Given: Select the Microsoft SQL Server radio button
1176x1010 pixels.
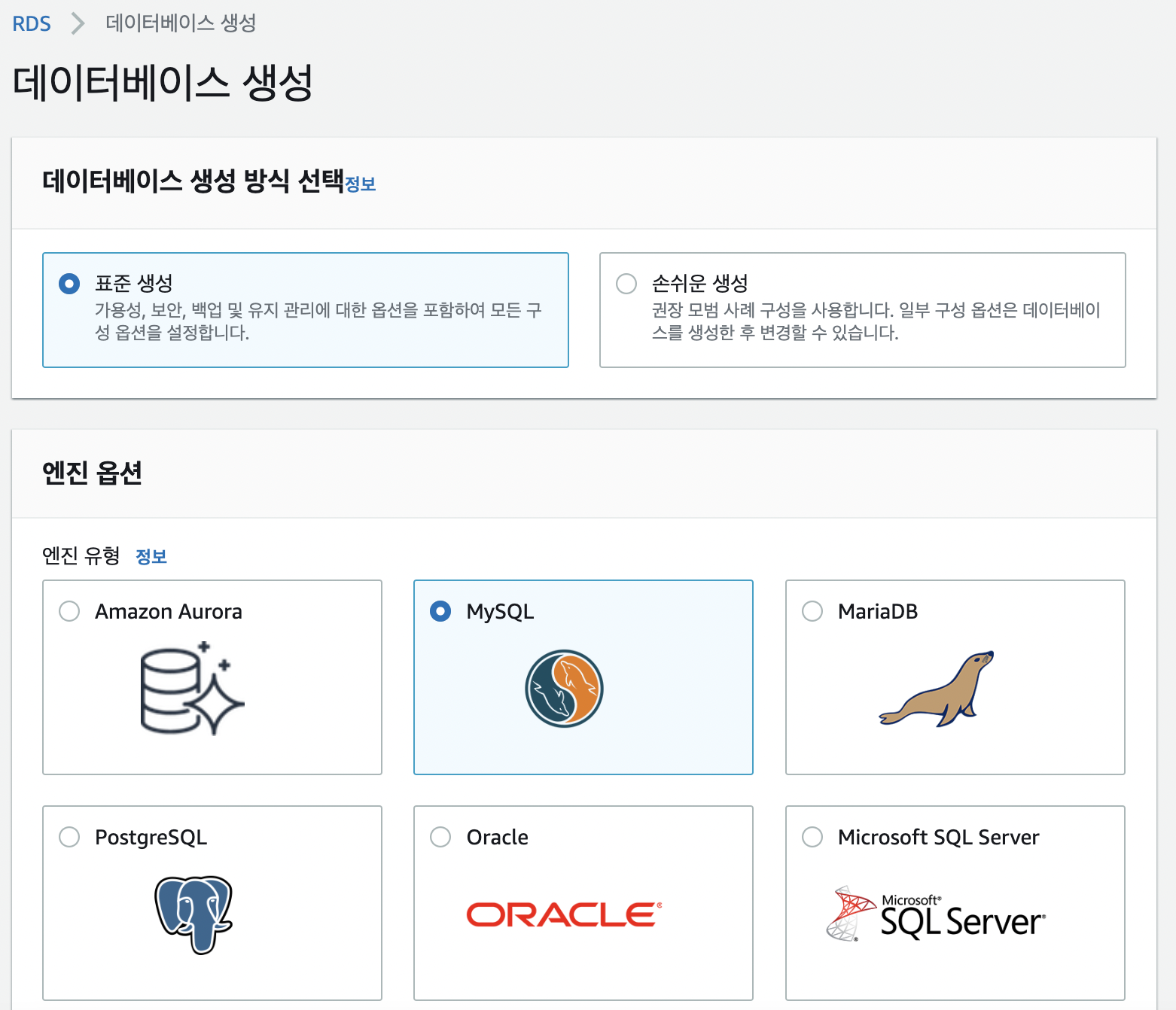Looking at the screenshot, I should (x=812, y=837).
